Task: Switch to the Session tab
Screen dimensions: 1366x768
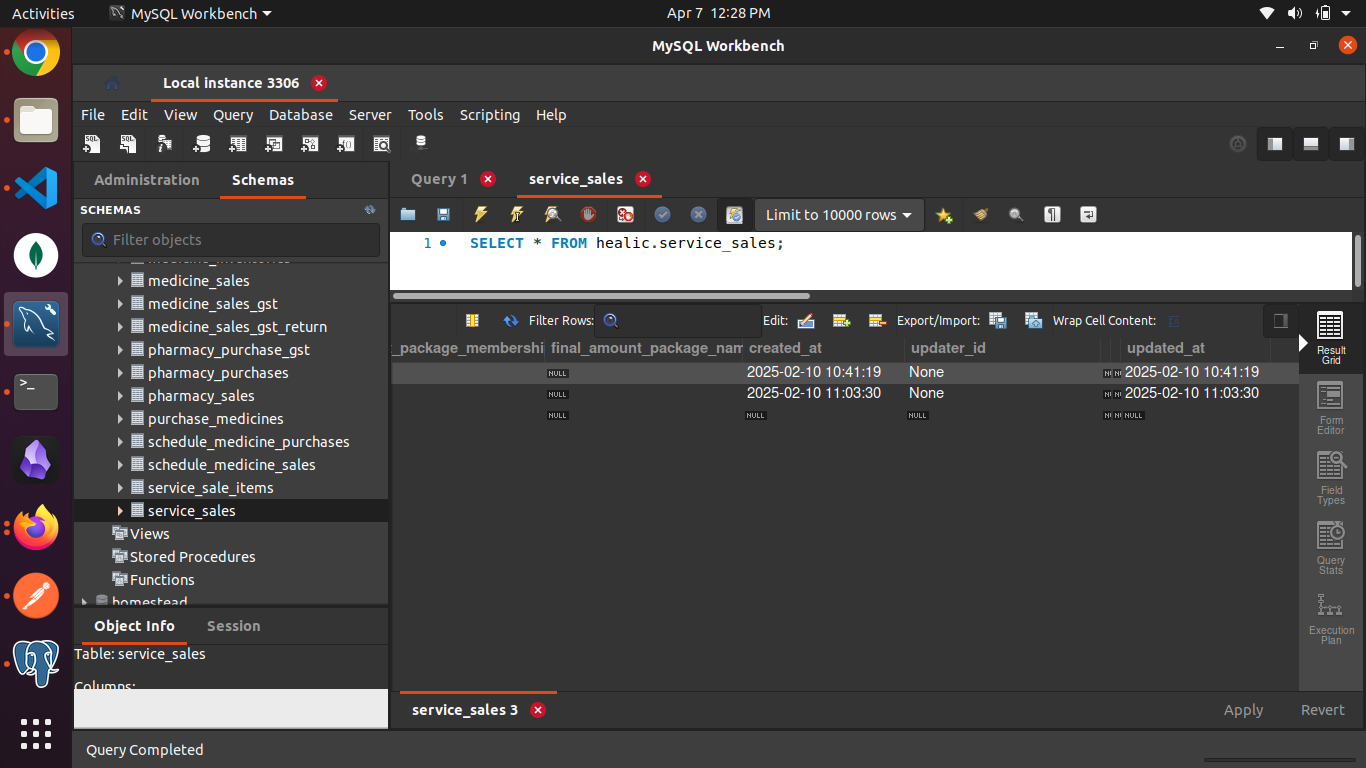Action: tap(233, 626)
